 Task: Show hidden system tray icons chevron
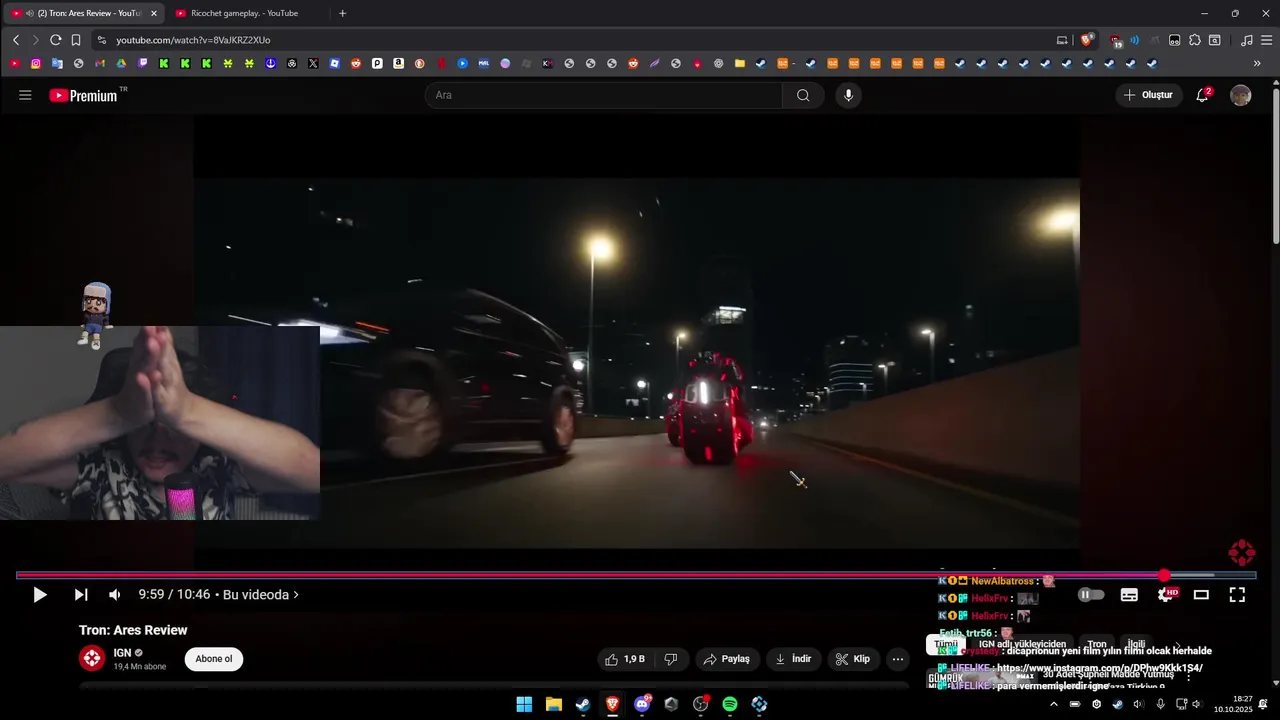coord(1053,704)
